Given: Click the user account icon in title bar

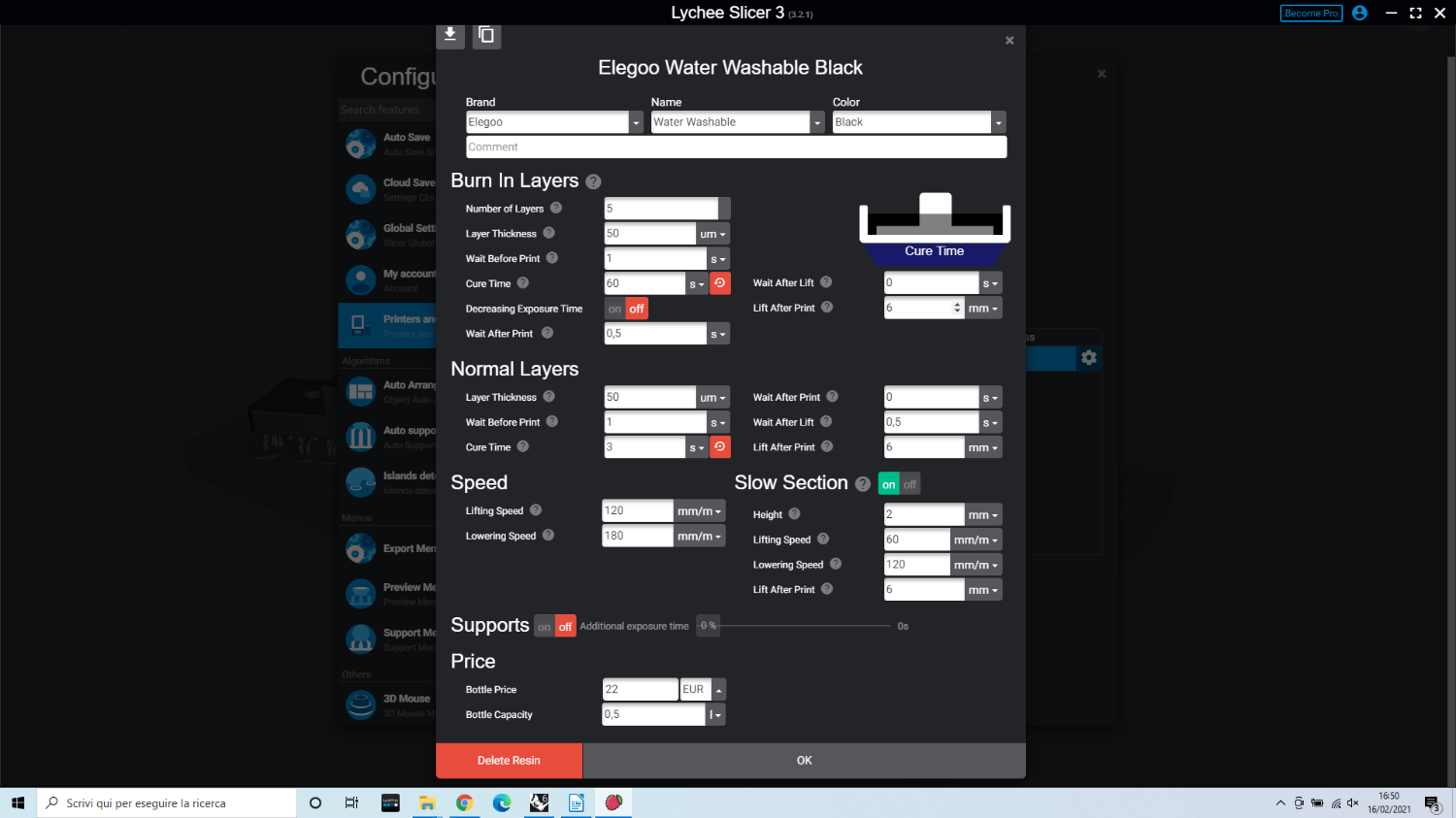Looking at the screenshot, I should [1359, 13].
